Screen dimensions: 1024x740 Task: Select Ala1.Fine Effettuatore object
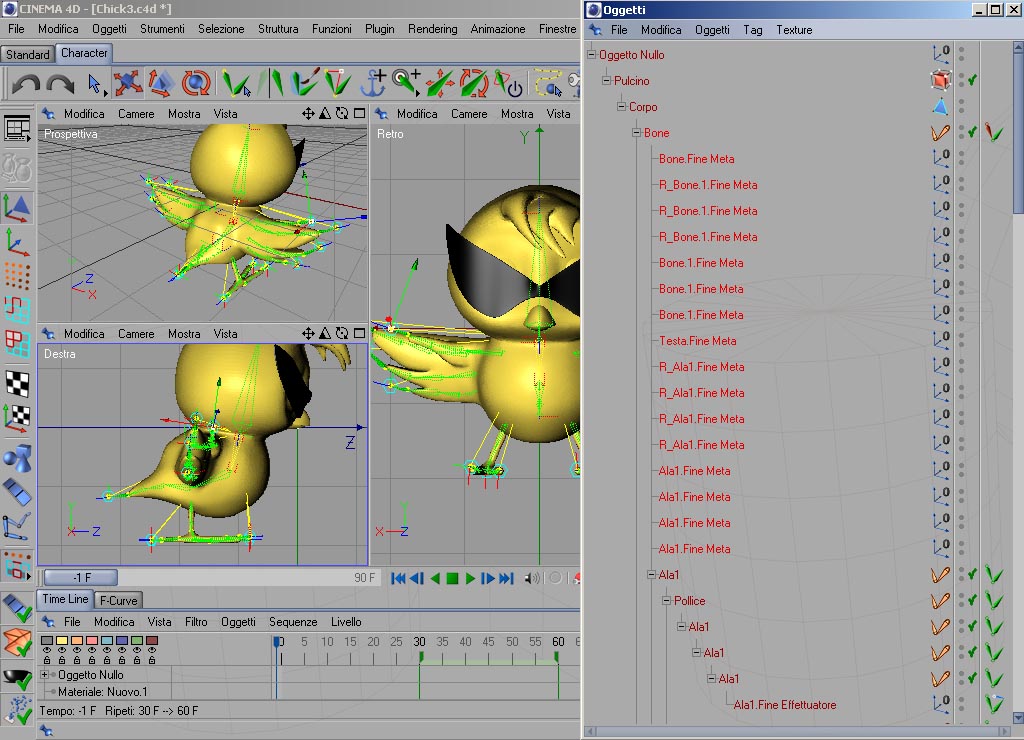pyautogui.click(x=784, y=705)
